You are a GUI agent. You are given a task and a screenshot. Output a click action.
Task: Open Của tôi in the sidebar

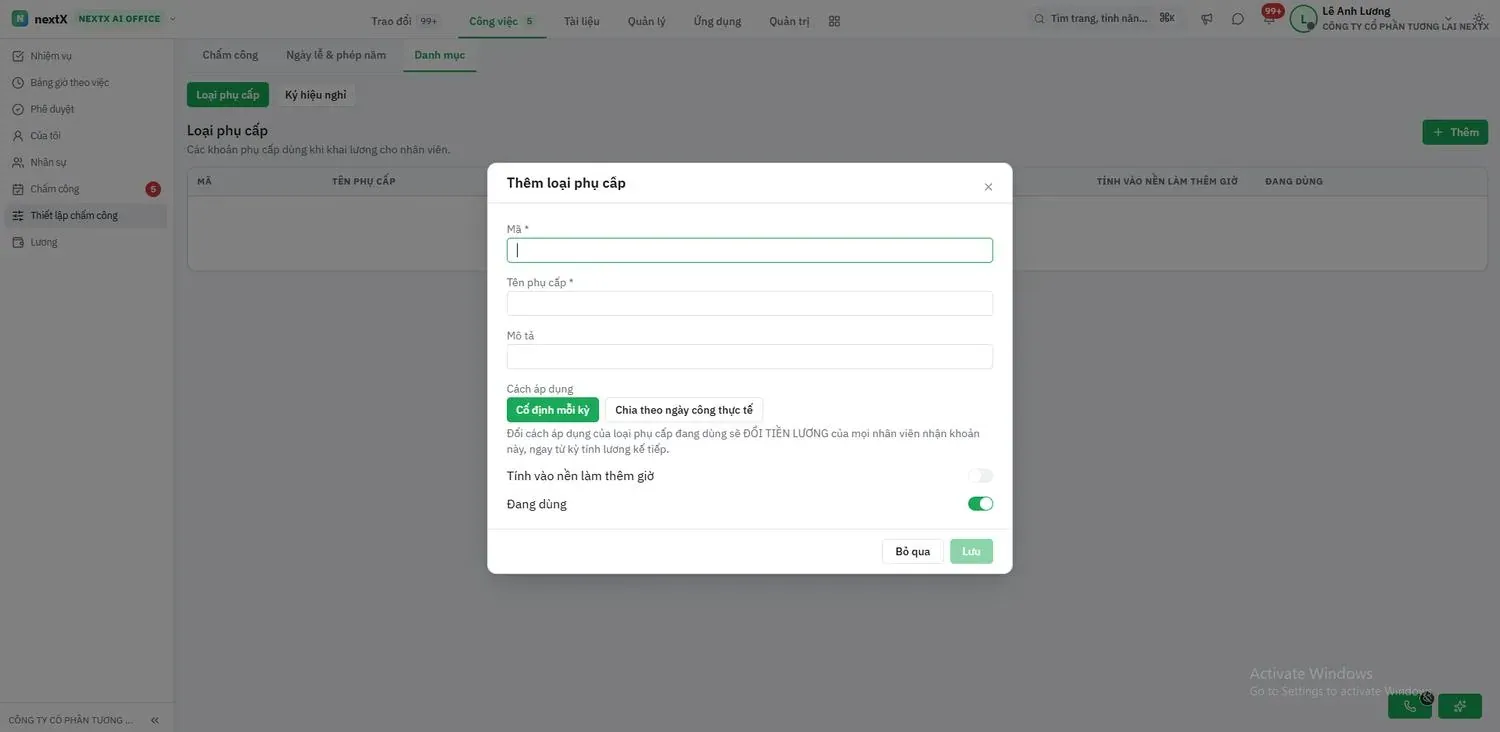[x=87, y=136]
